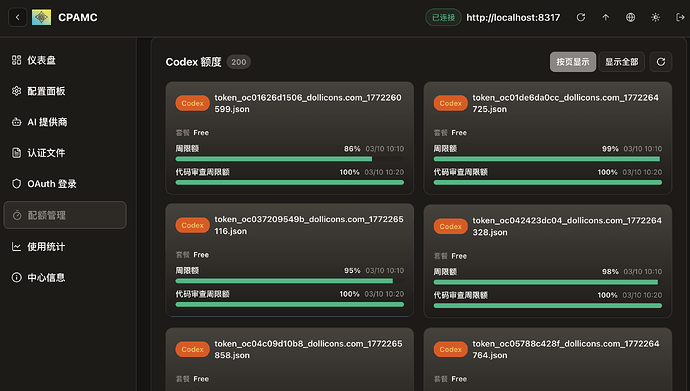The width and height of the screenshot is (690, 391).
Task: Click the Codex 额度 heading
Action: click(x=193, y=62)
